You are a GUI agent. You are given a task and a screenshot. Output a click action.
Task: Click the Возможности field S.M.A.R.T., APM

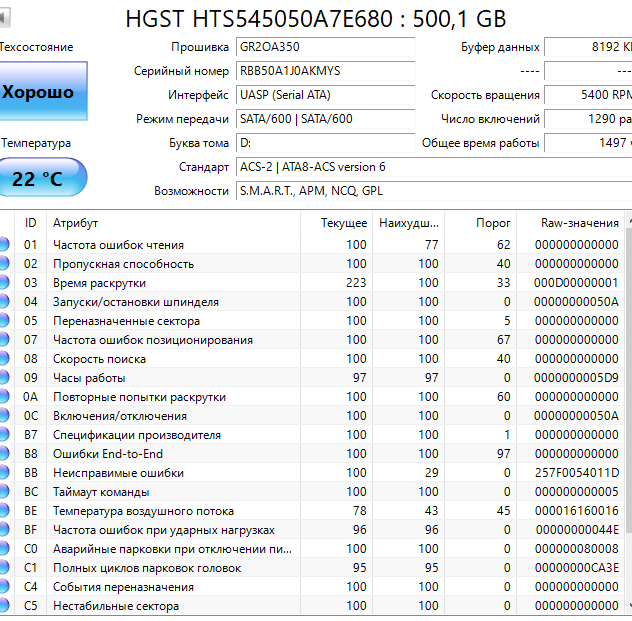[x=434, y=191]
